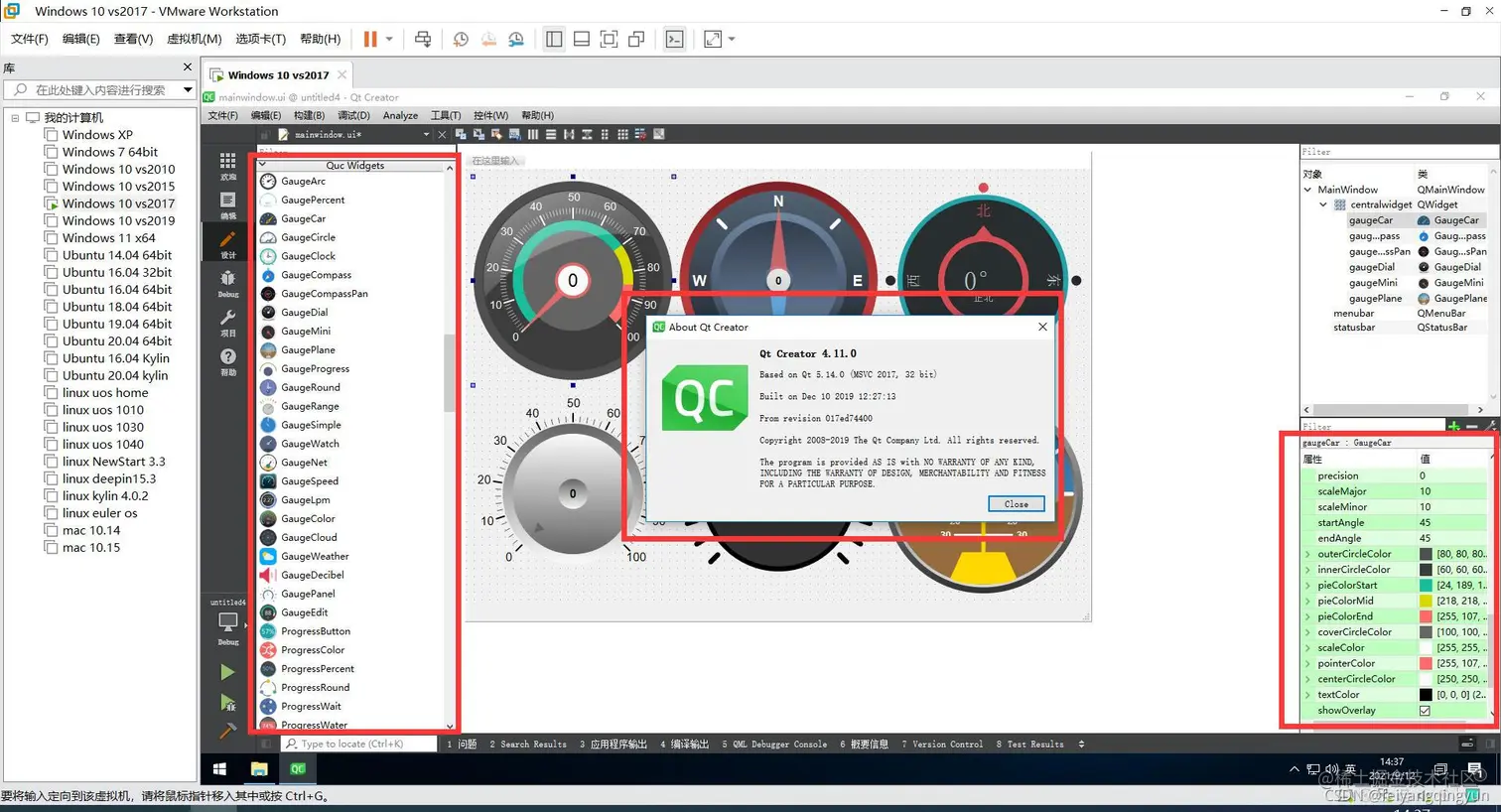The height and width of the screenshot is (812, 1501).
Task: Open Debug mode with the bug icon
Action: point(227,284)
